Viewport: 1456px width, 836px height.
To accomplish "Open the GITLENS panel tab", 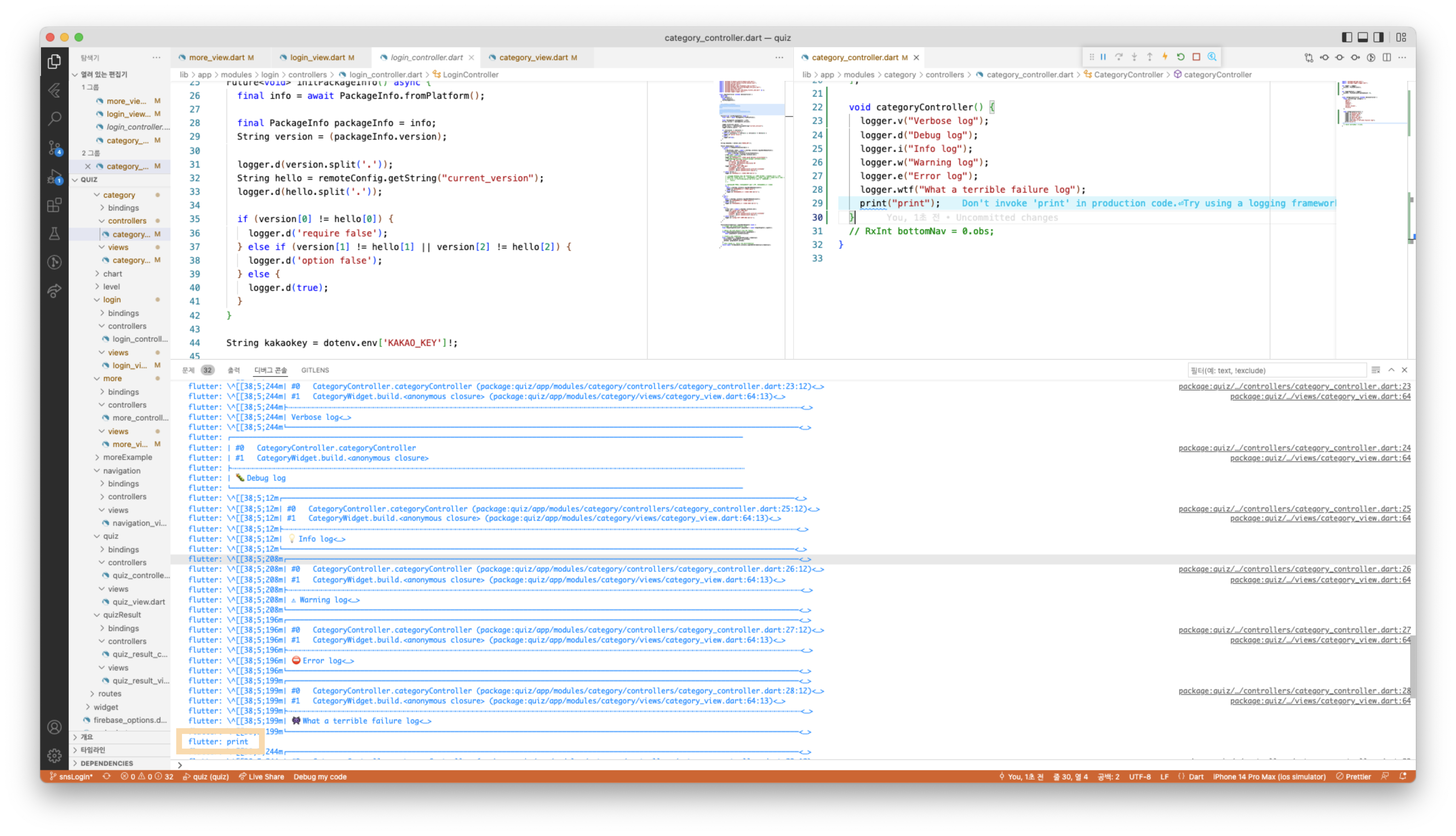I will point(315,370).
